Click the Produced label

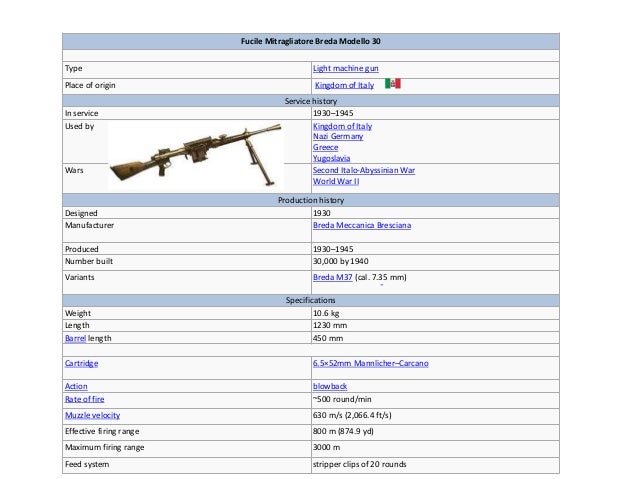81,249
